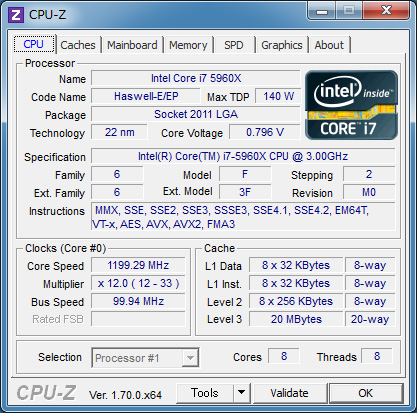Image resolution: width=417 pixels, height=413 pixels.
Task: Click the Core Speed value field
Action: tap(138, 265)
